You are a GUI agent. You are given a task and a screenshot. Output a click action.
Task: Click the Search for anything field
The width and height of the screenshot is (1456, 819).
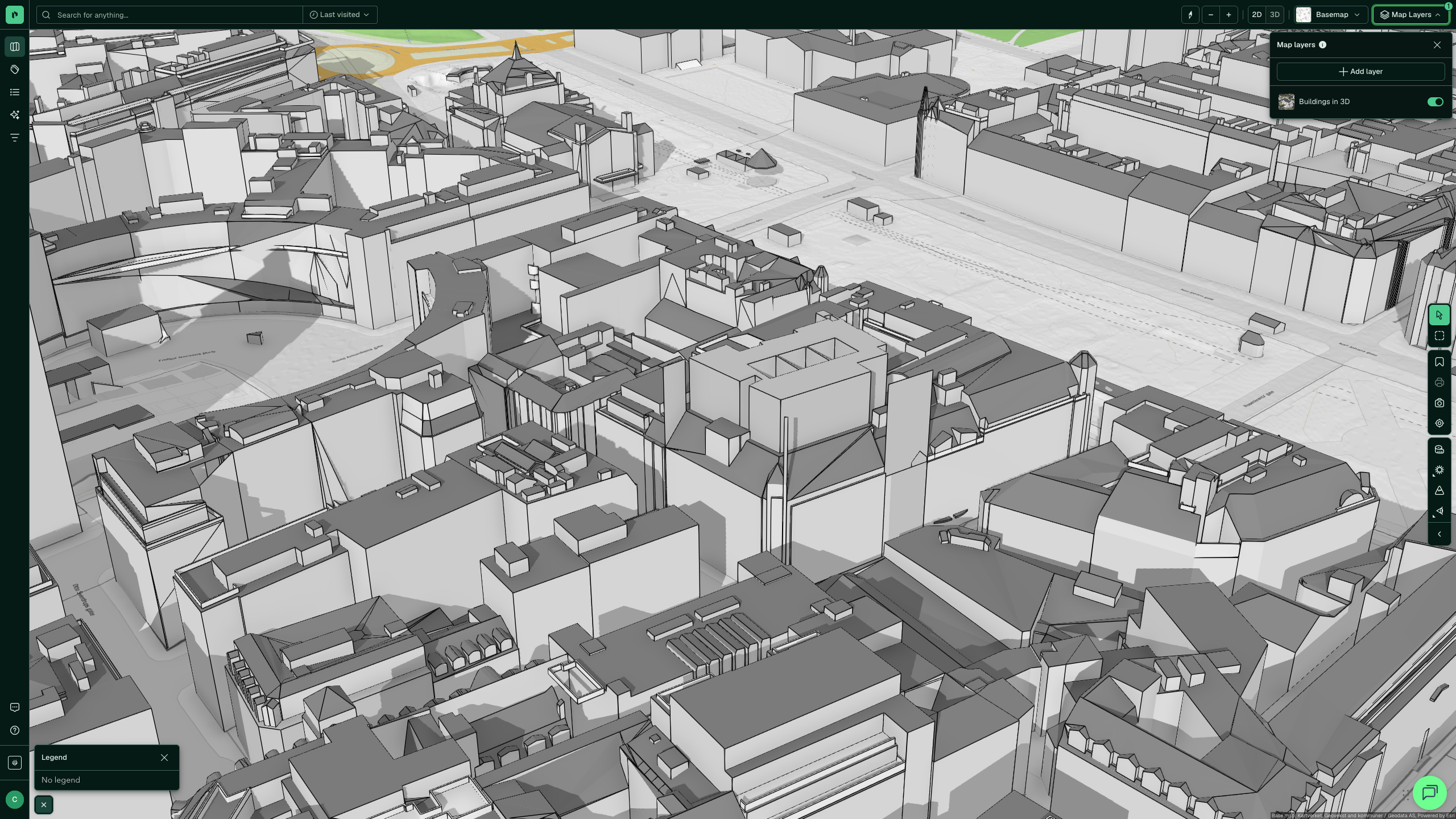pyautogui.click(x=169, y=15)
